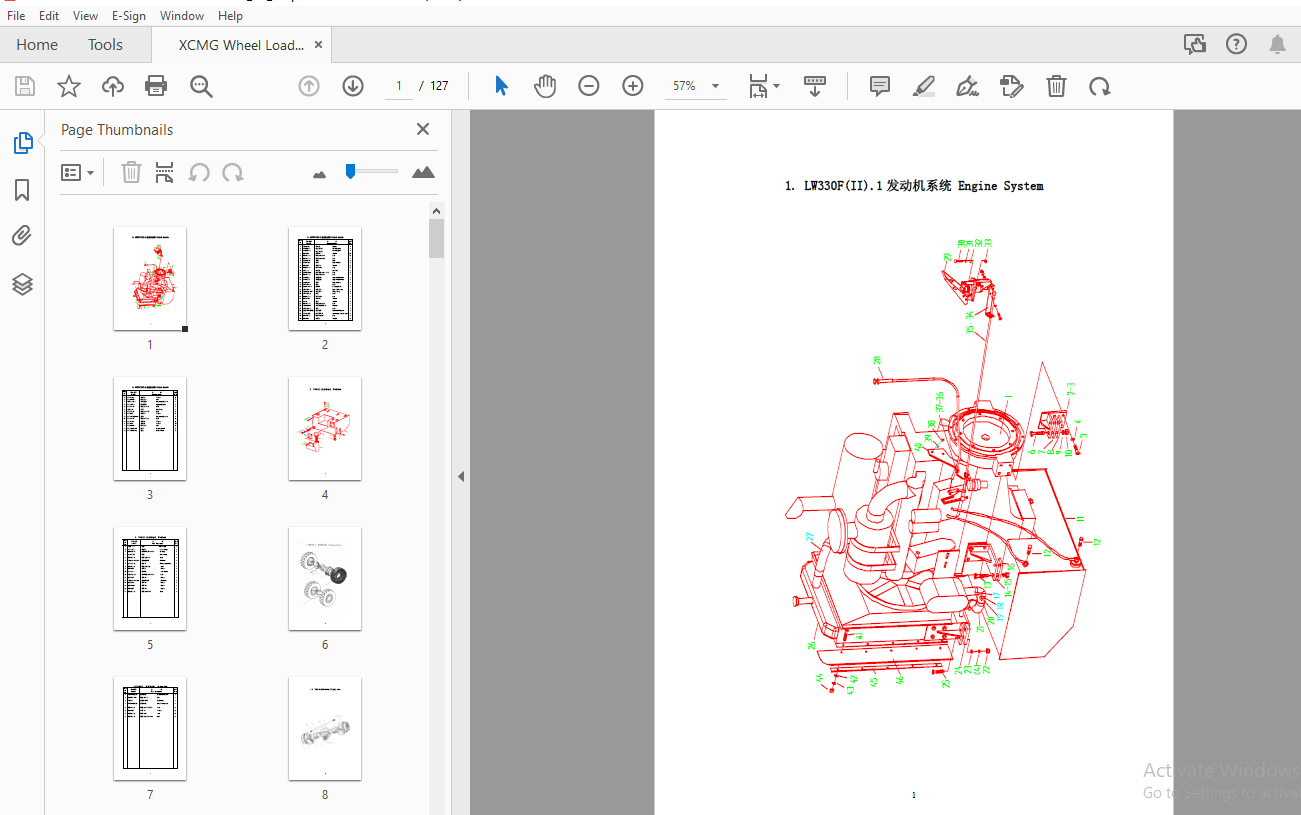Delete page with trash icon in toolbar
This screenshot has width=1301, height=815.
click(x=1056, y=86)
